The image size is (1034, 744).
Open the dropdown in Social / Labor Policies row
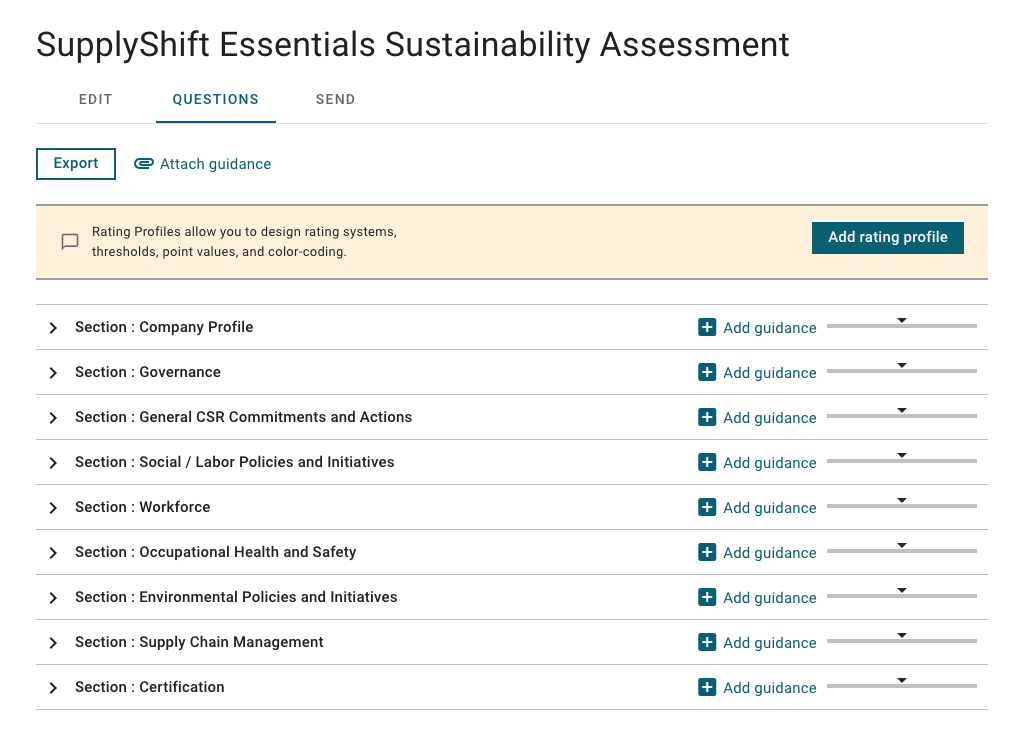pyautogui.click(x=901, y=457)
